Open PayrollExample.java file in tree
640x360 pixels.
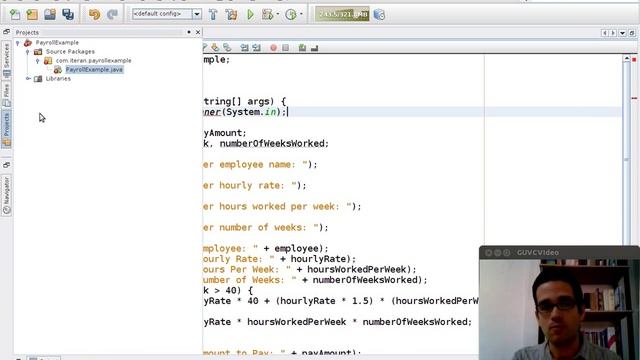(94, 69)
